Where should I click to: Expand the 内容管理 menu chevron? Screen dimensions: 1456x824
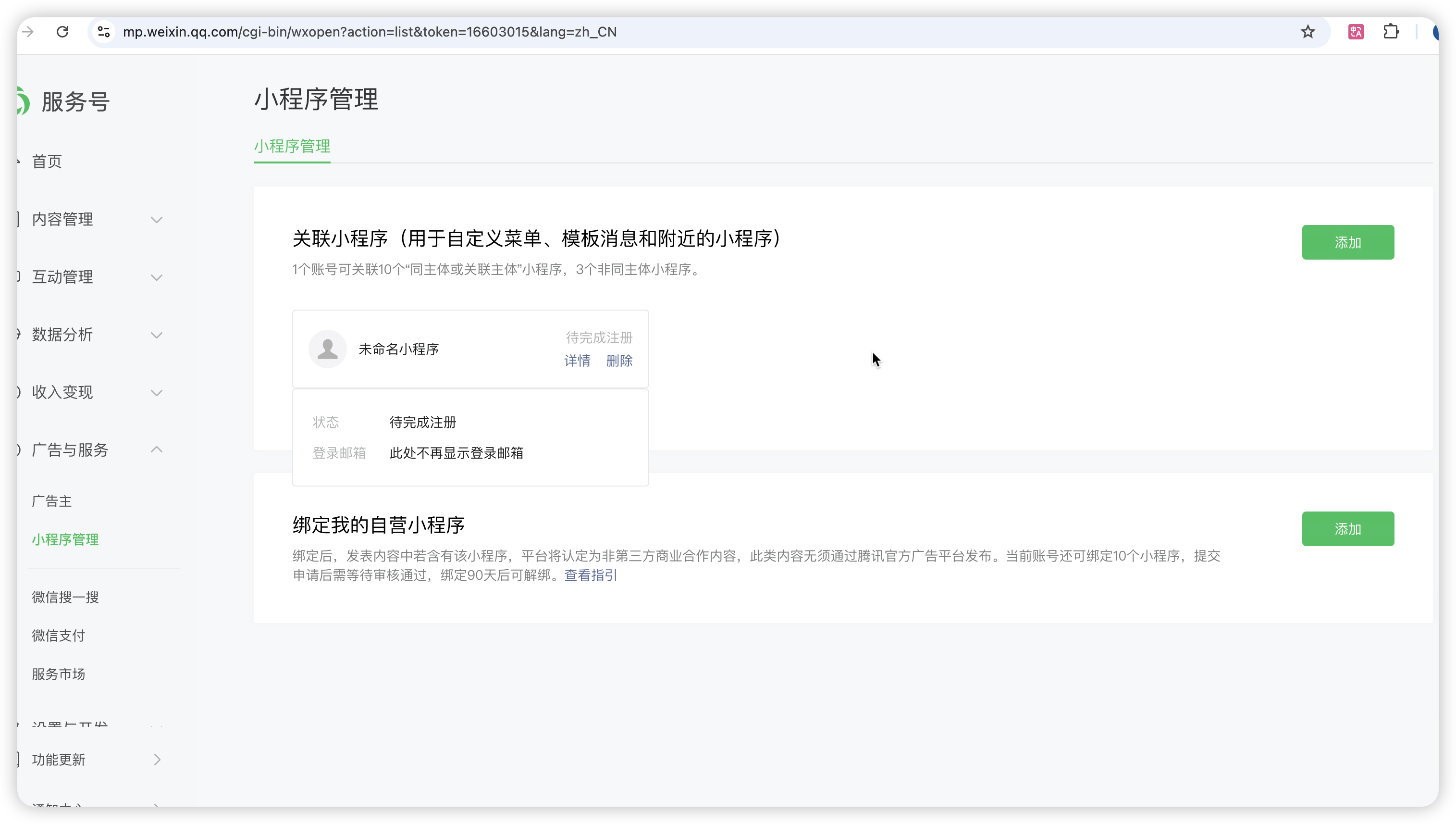(157, 220)
